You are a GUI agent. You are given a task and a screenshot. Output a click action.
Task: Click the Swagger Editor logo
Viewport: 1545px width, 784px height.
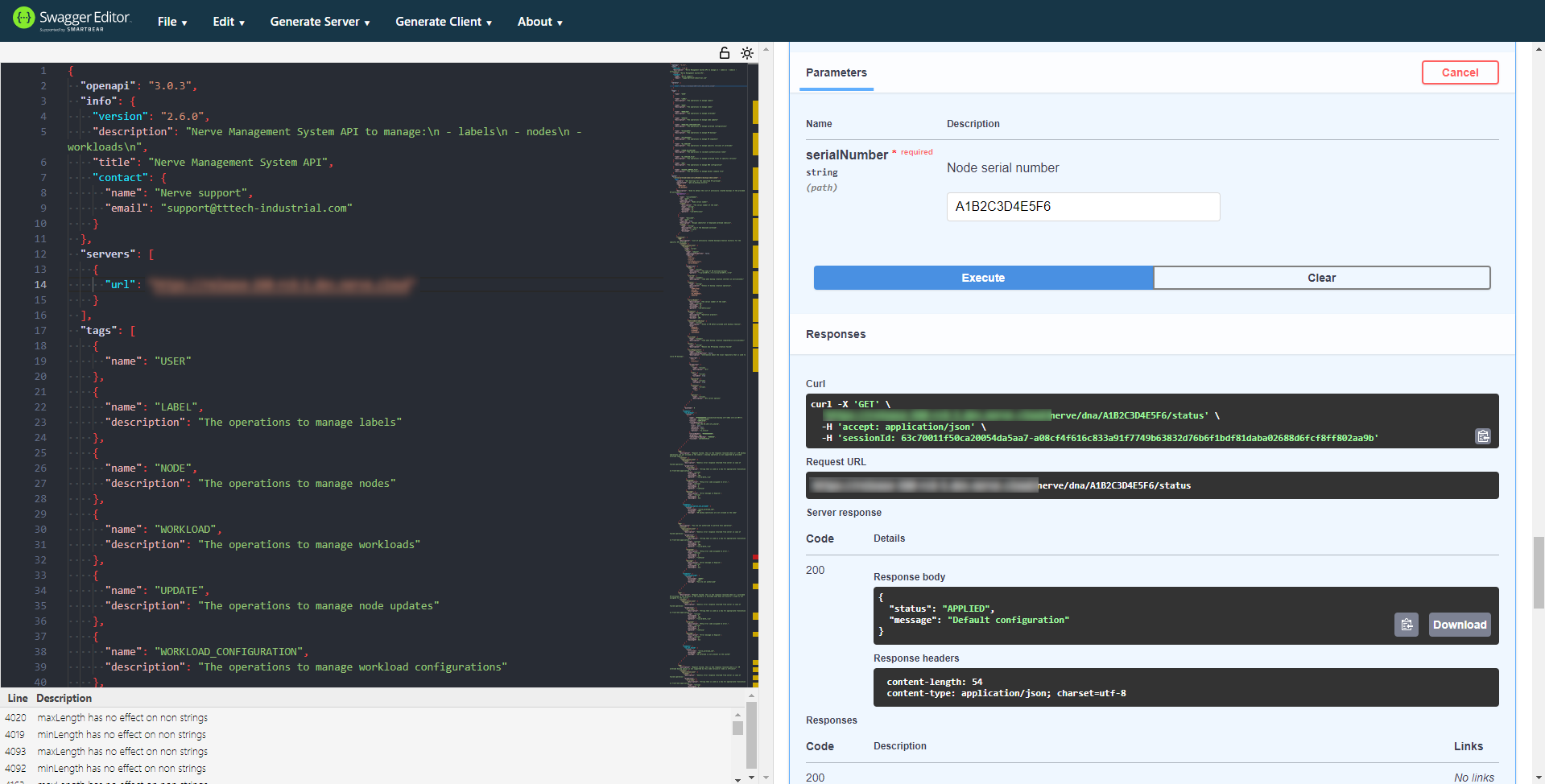point(72,19)
